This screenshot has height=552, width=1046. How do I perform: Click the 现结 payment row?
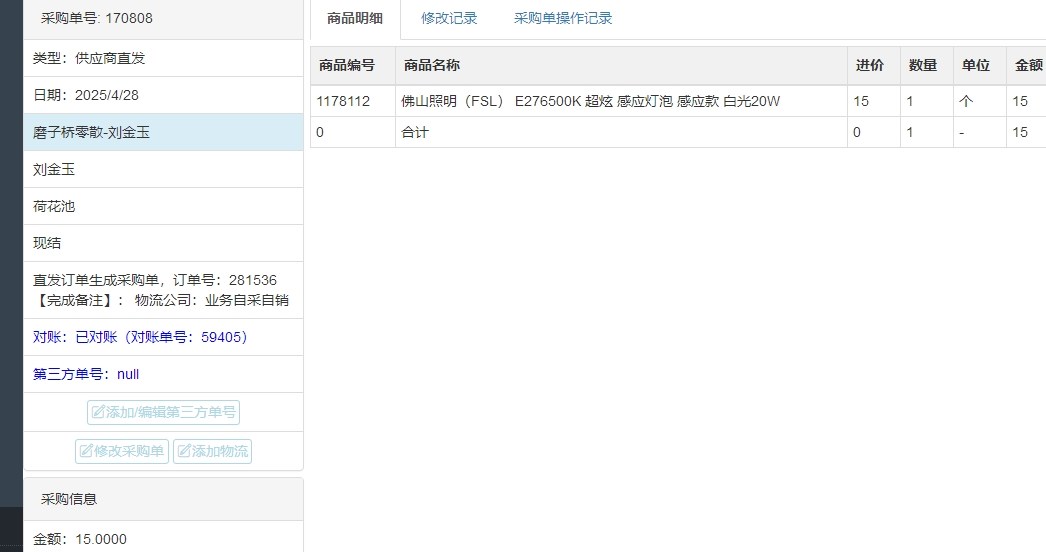click(x=163, y=243)
